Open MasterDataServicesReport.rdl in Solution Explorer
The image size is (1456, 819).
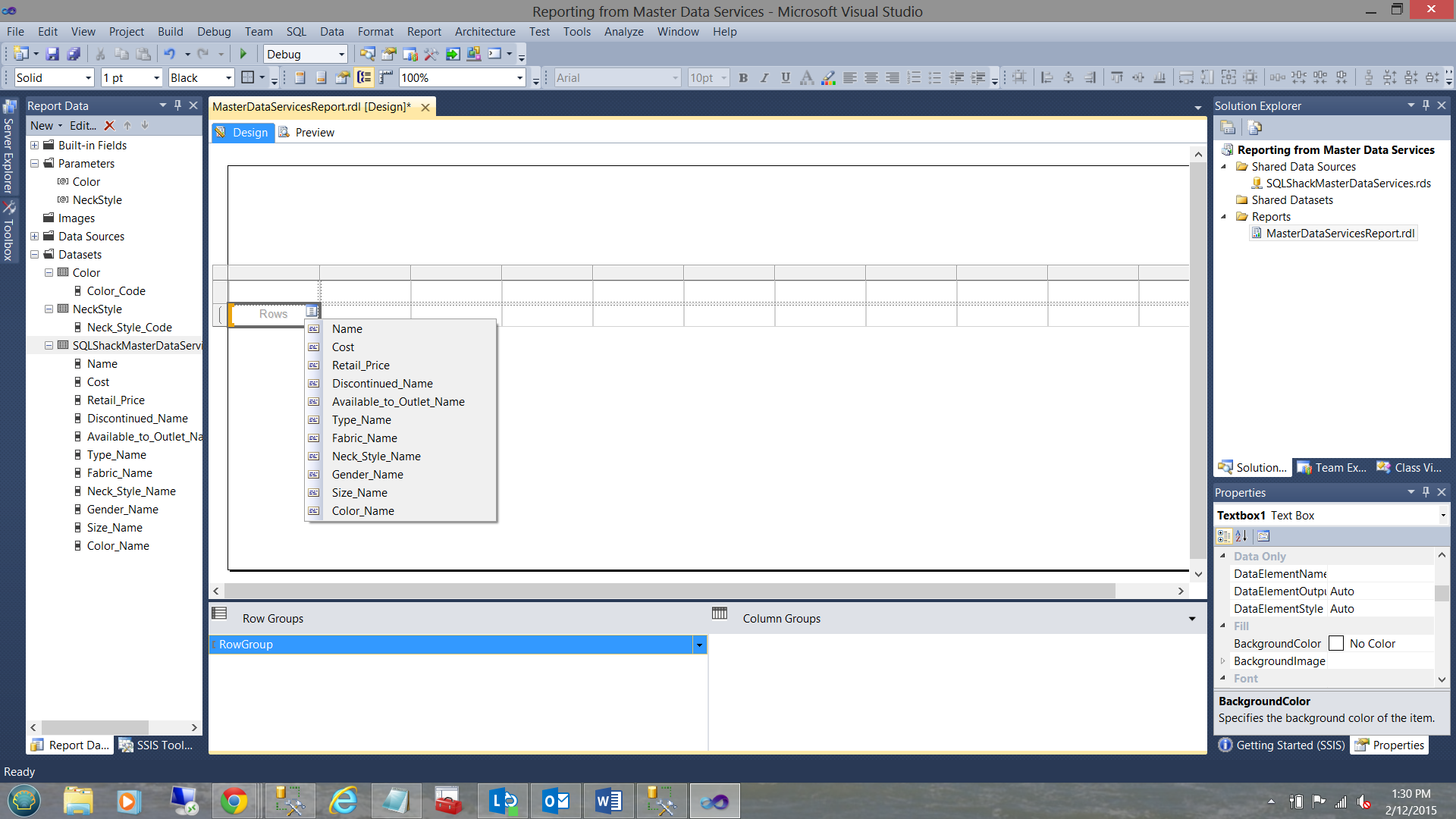[1339, 234]
